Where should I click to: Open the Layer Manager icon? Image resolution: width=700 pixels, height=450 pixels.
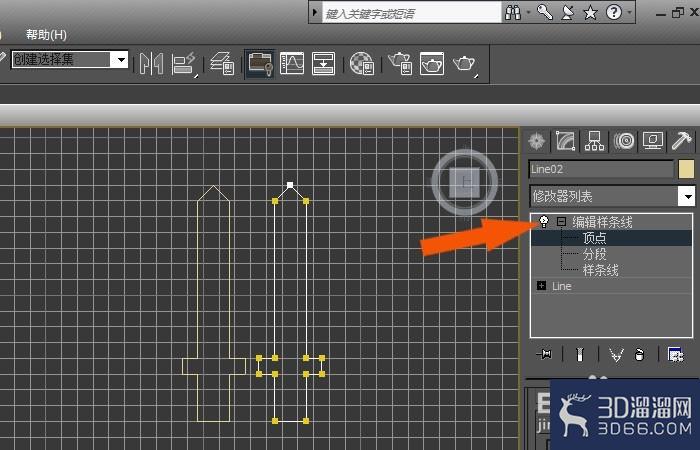(223, 63)
